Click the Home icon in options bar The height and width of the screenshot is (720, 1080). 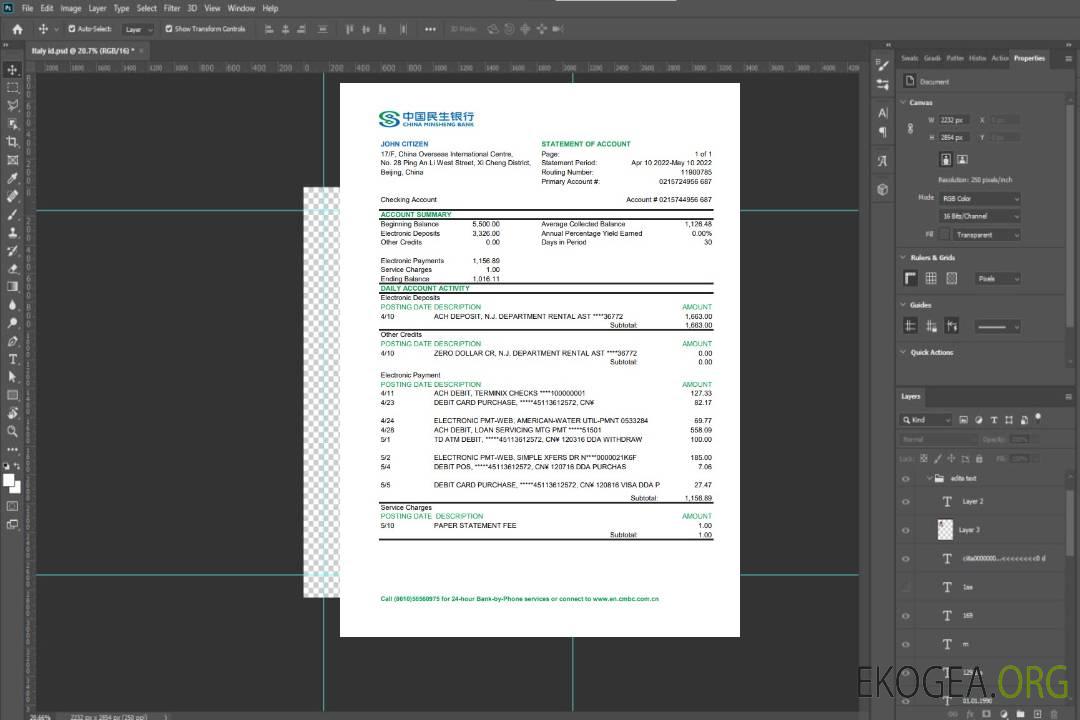(17, 29)
